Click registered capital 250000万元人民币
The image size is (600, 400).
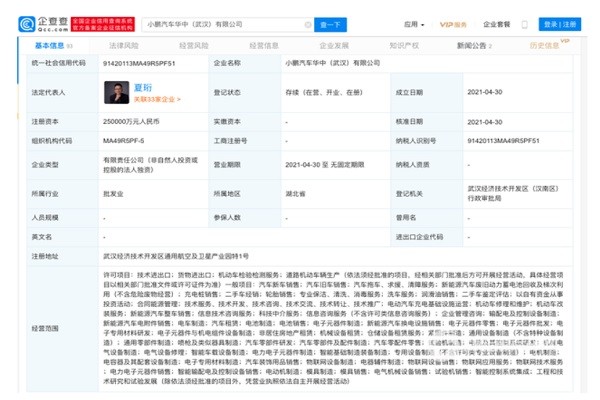coord(131,122)
